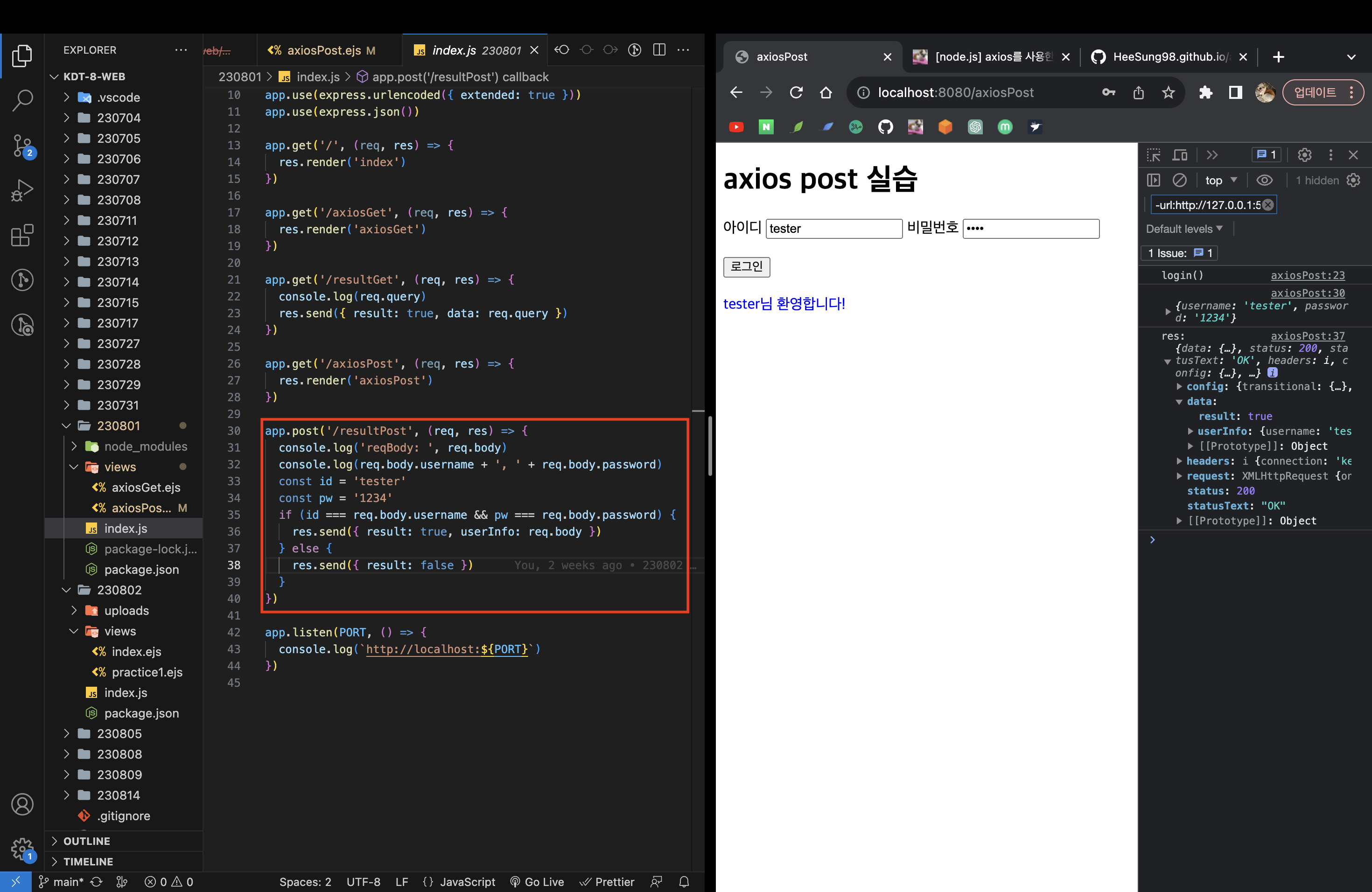Open DevTools settings gear
The width and height of the screenshot is (1372, 892).
[1304, 154]
